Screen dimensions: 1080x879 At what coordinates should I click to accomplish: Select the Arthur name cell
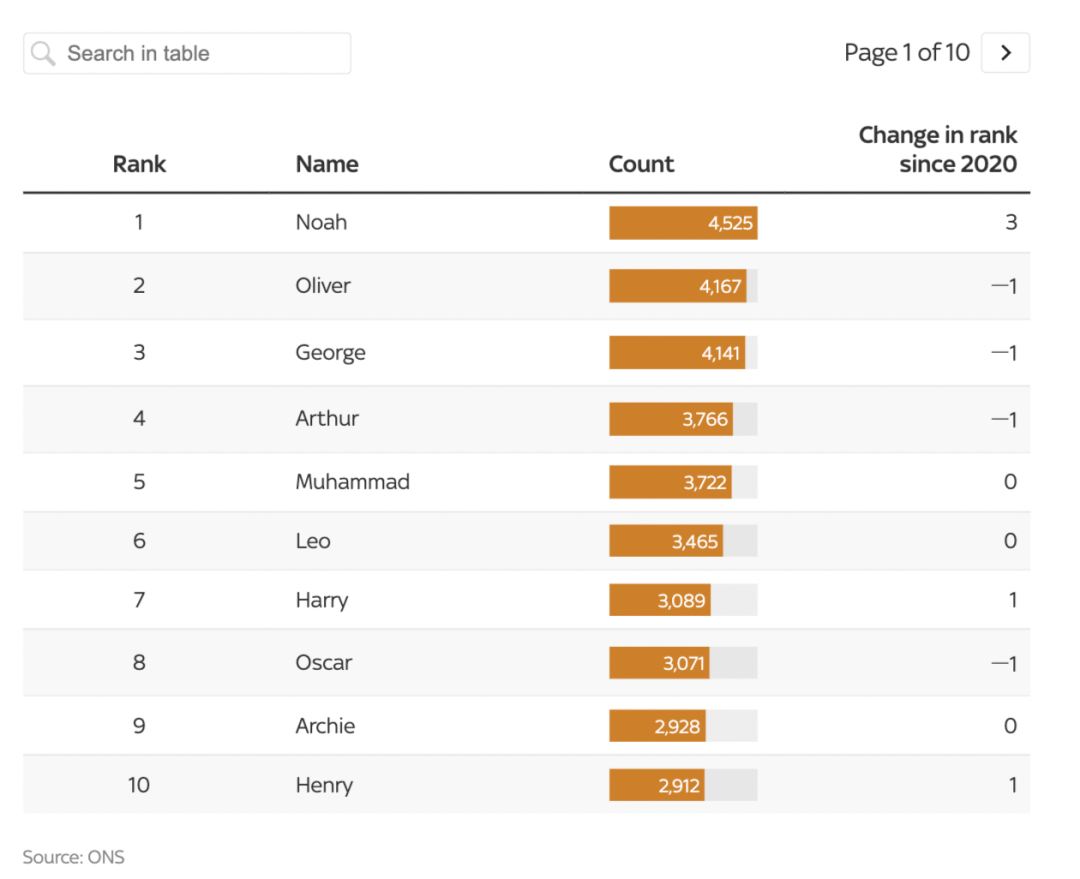tap(327, 419)
